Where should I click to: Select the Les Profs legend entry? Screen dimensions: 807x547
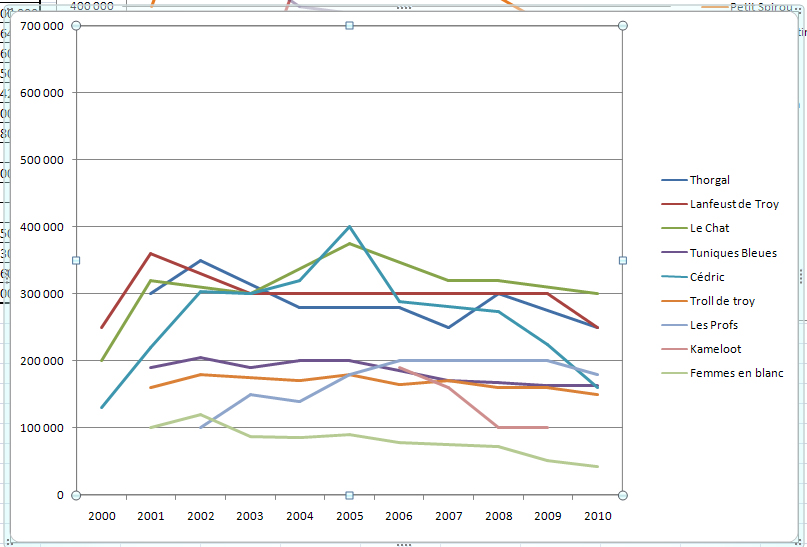point(714,325)
